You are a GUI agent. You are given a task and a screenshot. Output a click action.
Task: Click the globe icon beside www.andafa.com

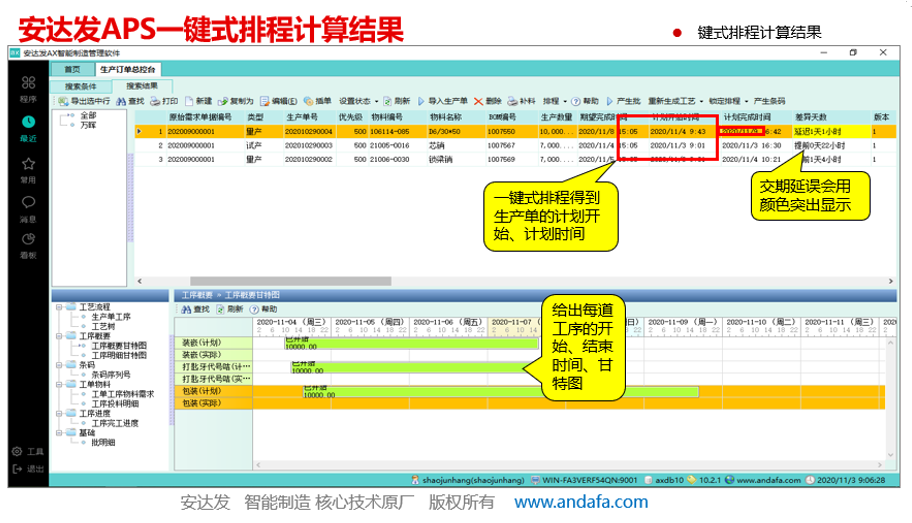click(729, 481)
